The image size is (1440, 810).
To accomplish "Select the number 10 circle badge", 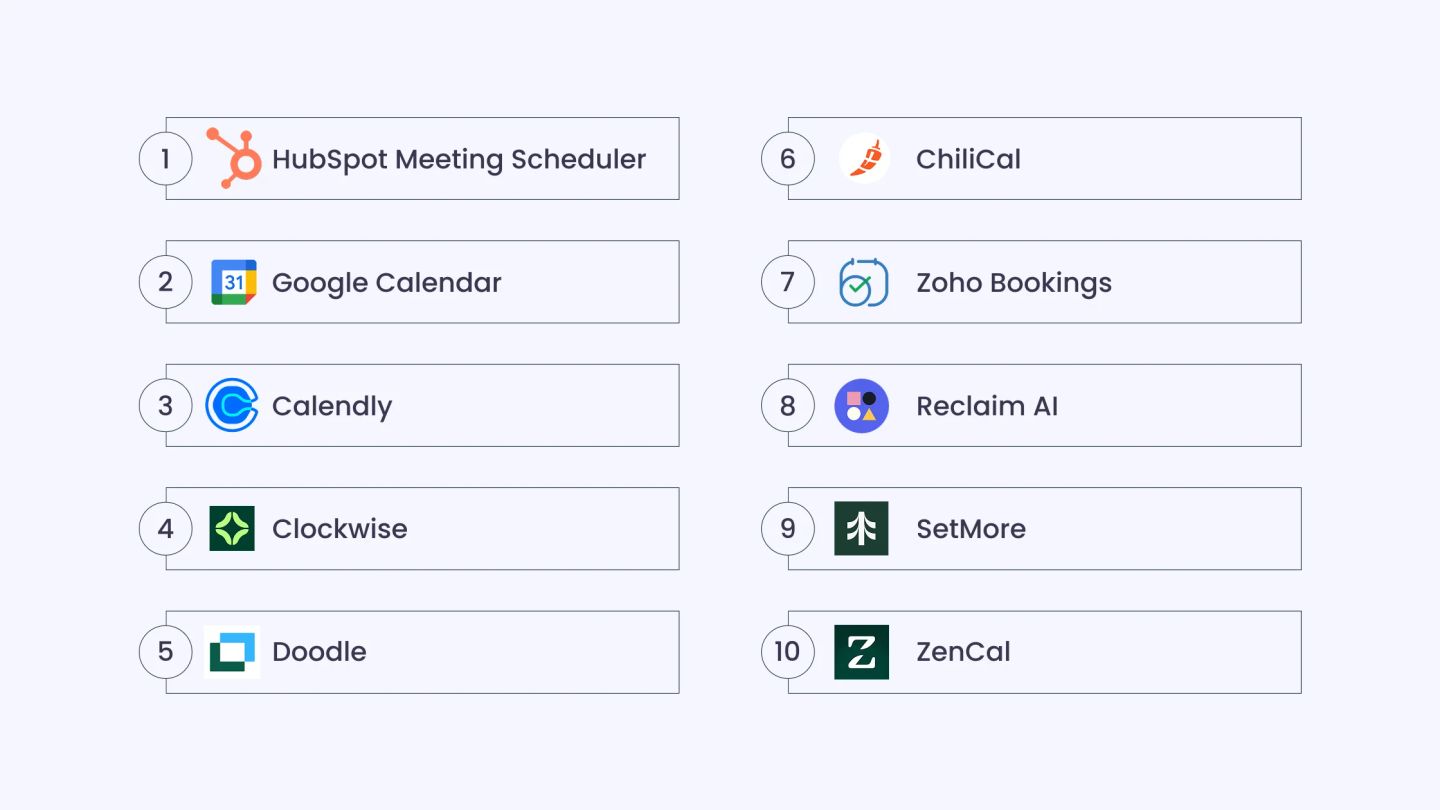I will coord(788,652).
